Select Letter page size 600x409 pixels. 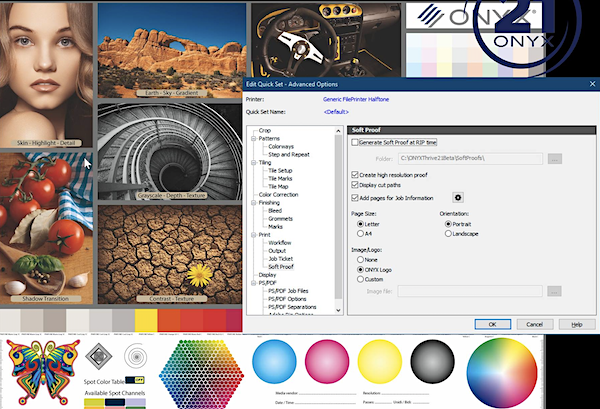(360, 224)
